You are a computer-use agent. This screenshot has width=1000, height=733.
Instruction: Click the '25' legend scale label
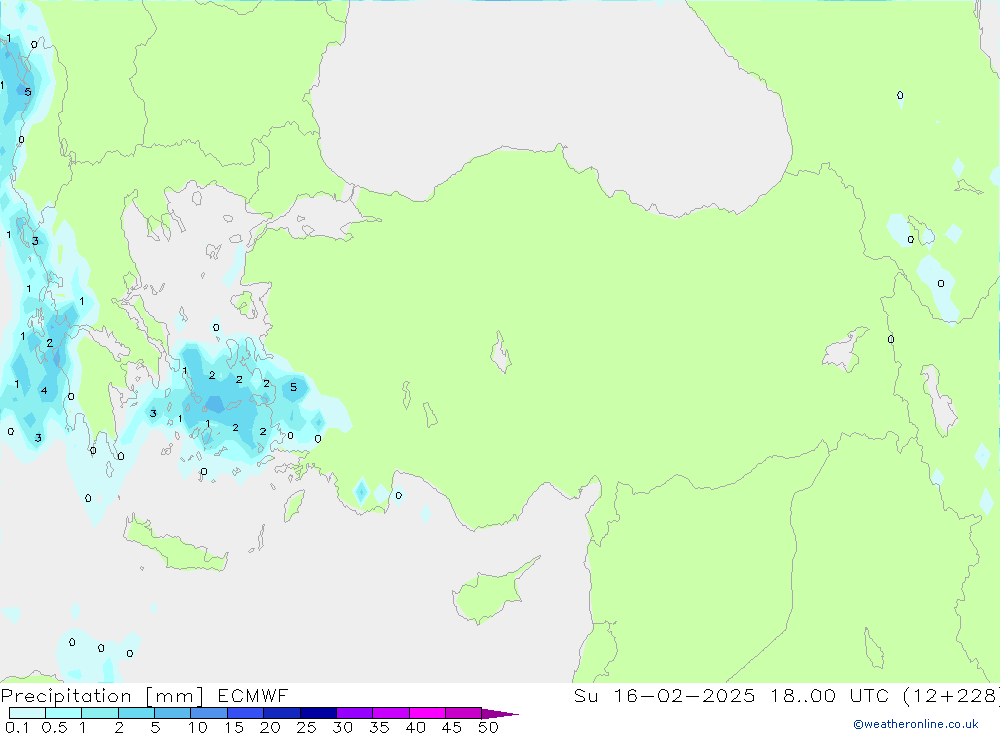click(306, 727)
